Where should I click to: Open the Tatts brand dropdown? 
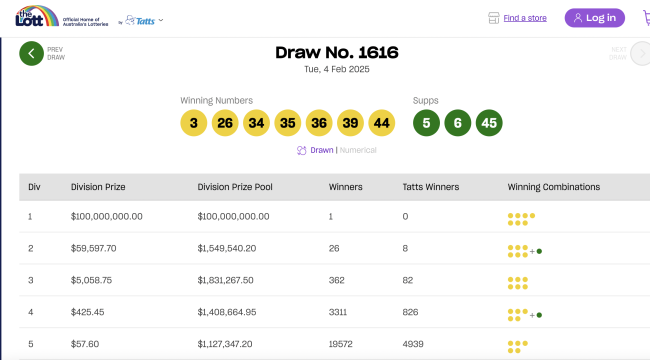144,20
